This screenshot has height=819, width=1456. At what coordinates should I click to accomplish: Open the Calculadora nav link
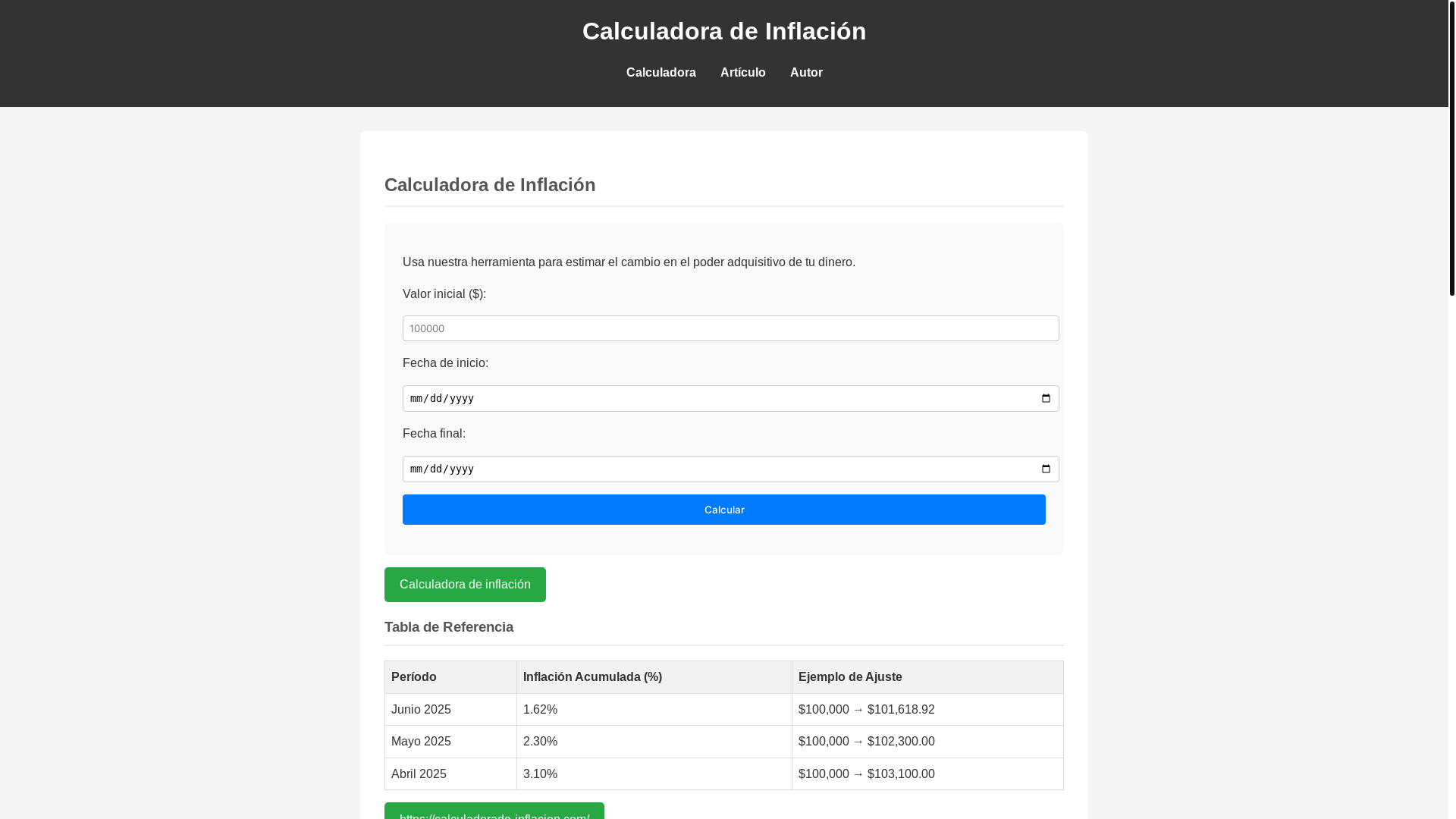pos(661,73)
